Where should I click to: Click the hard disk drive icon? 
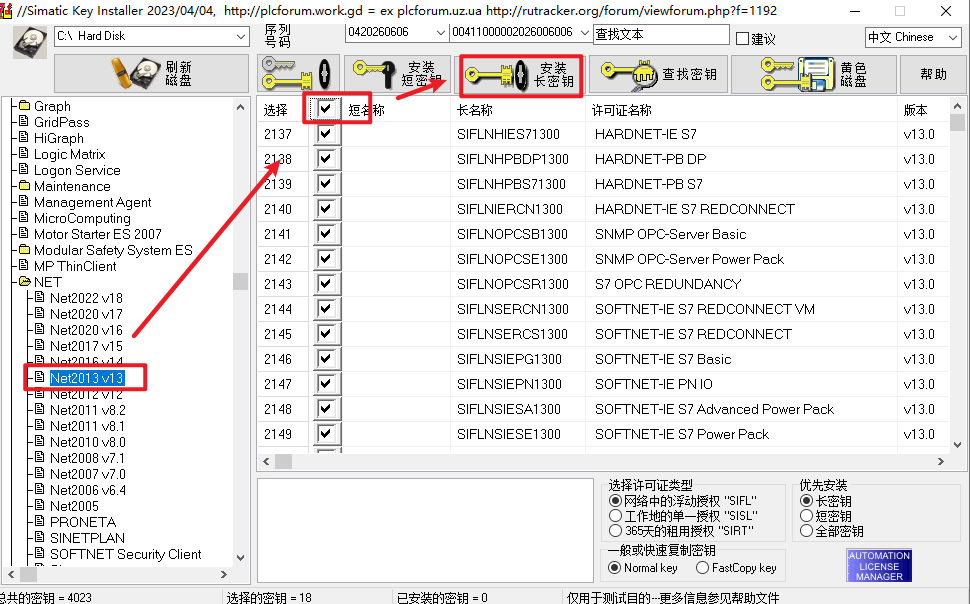pos(30,42)
